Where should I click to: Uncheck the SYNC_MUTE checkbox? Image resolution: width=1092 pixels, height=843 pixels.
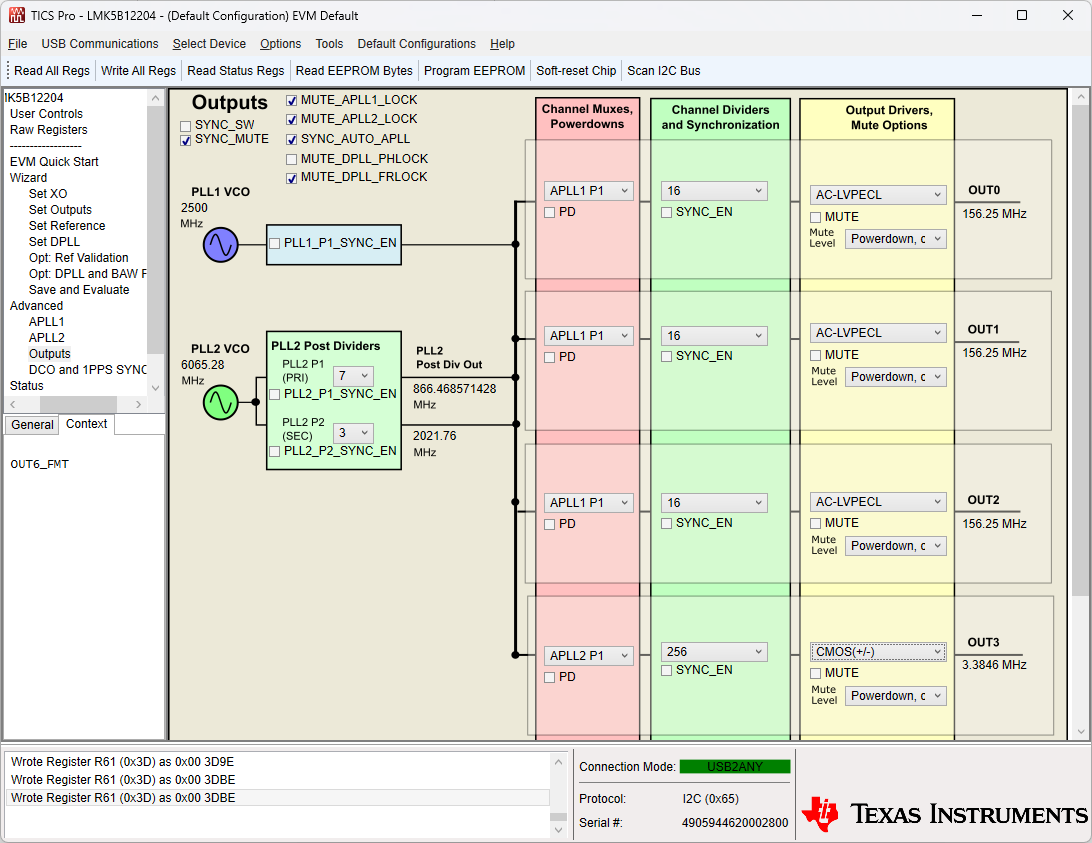click(x=186, y=141)
